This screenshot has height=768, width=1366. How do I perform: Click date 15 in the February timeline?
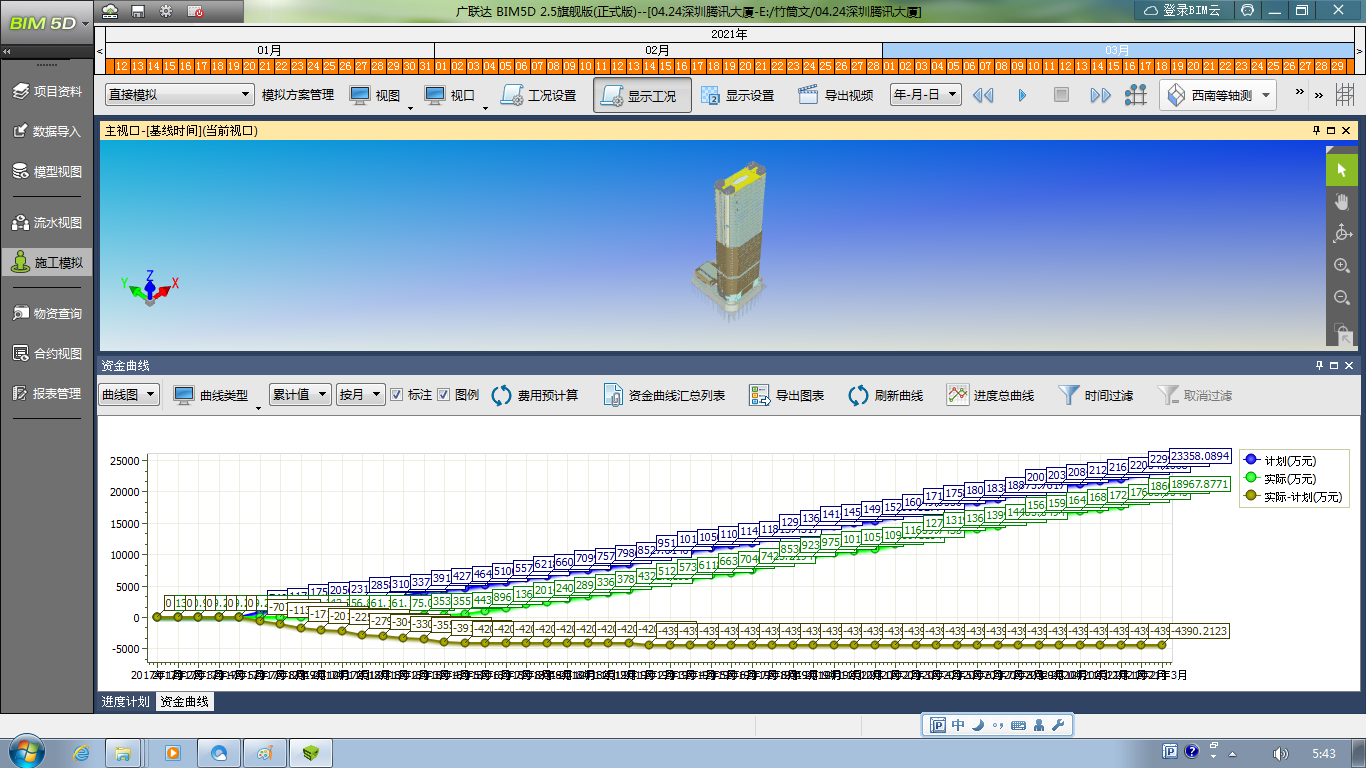click(666, 66)
